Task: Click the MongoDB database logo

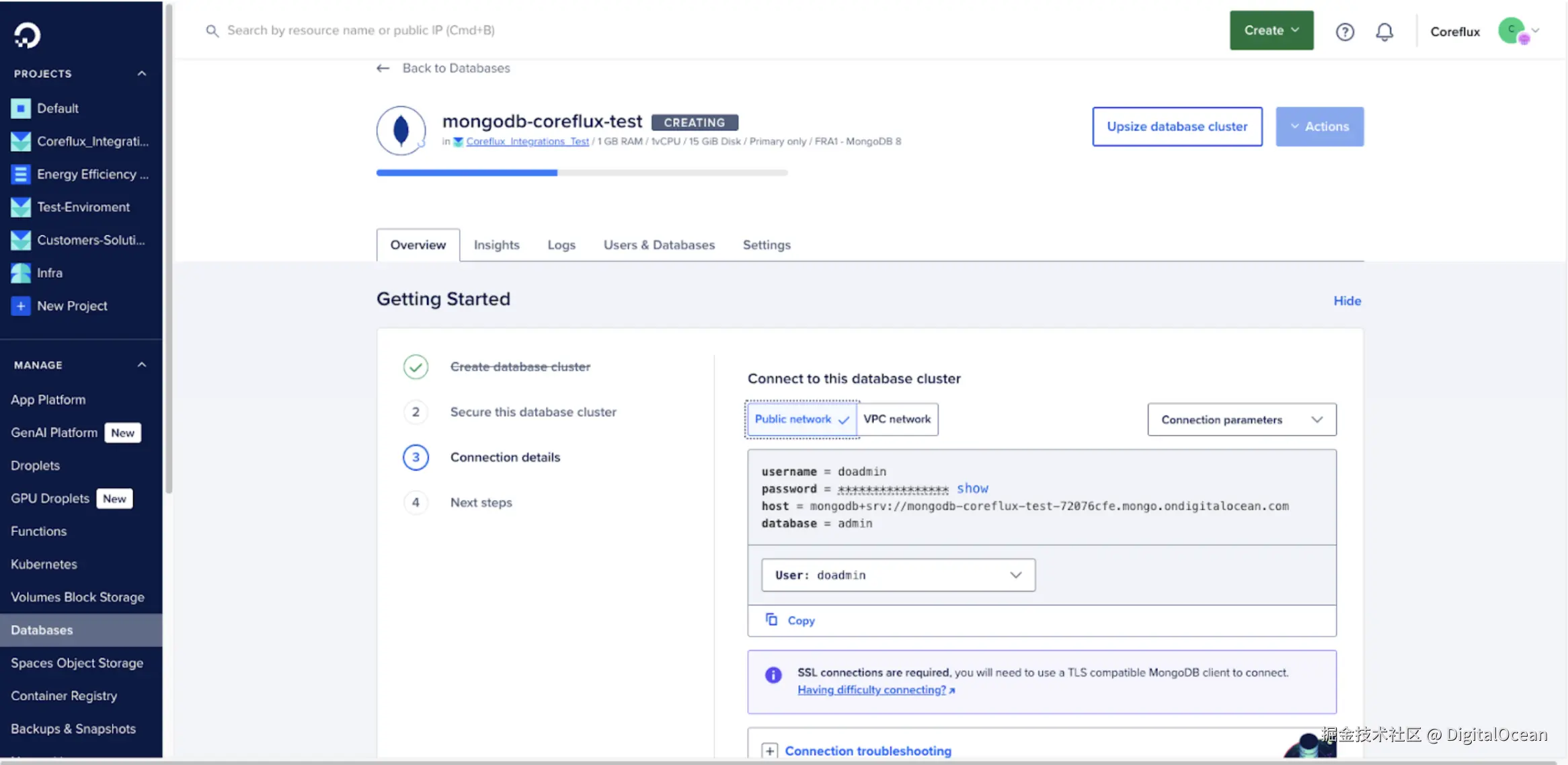Action: click(401, 130)
